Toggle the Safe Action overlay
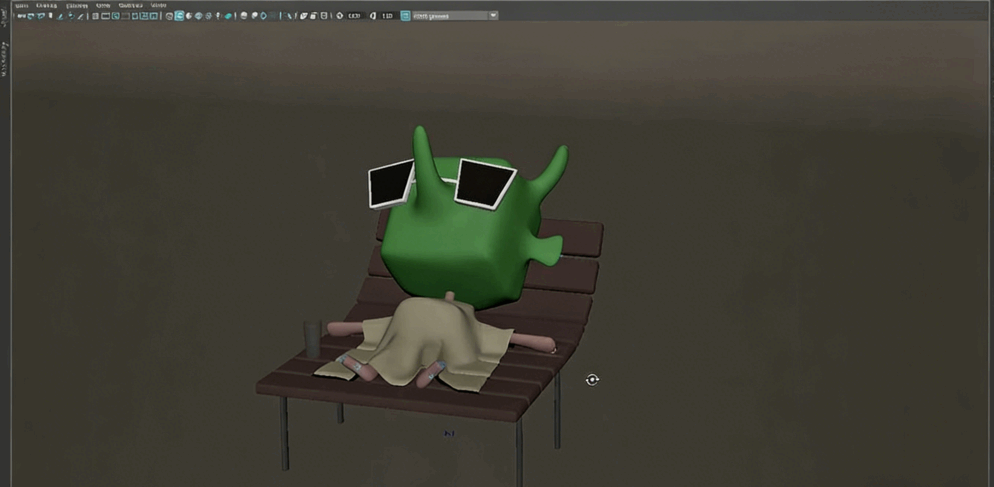The width and height of the screenshot is (994, 487). point(144,16)
